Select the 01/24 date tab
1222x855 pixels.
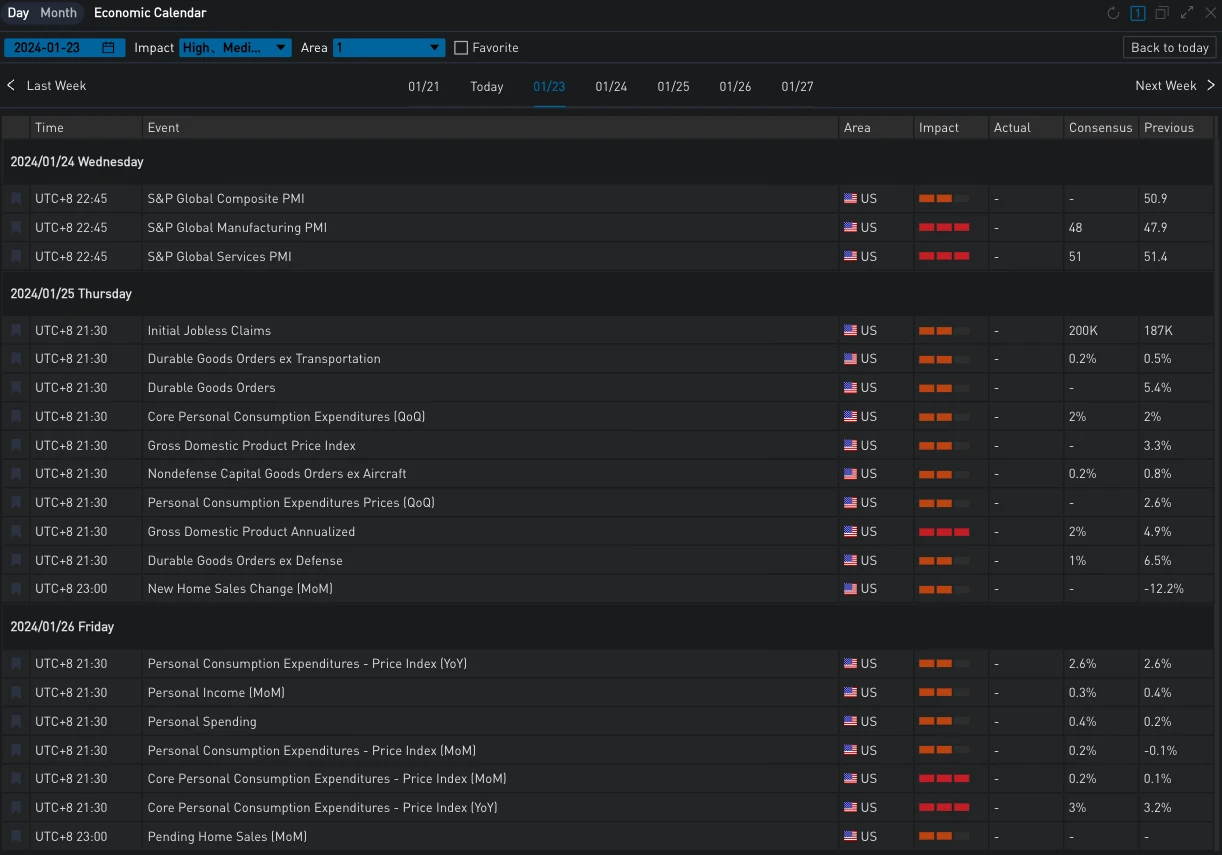pyautogui.click(x=611, y=87)
